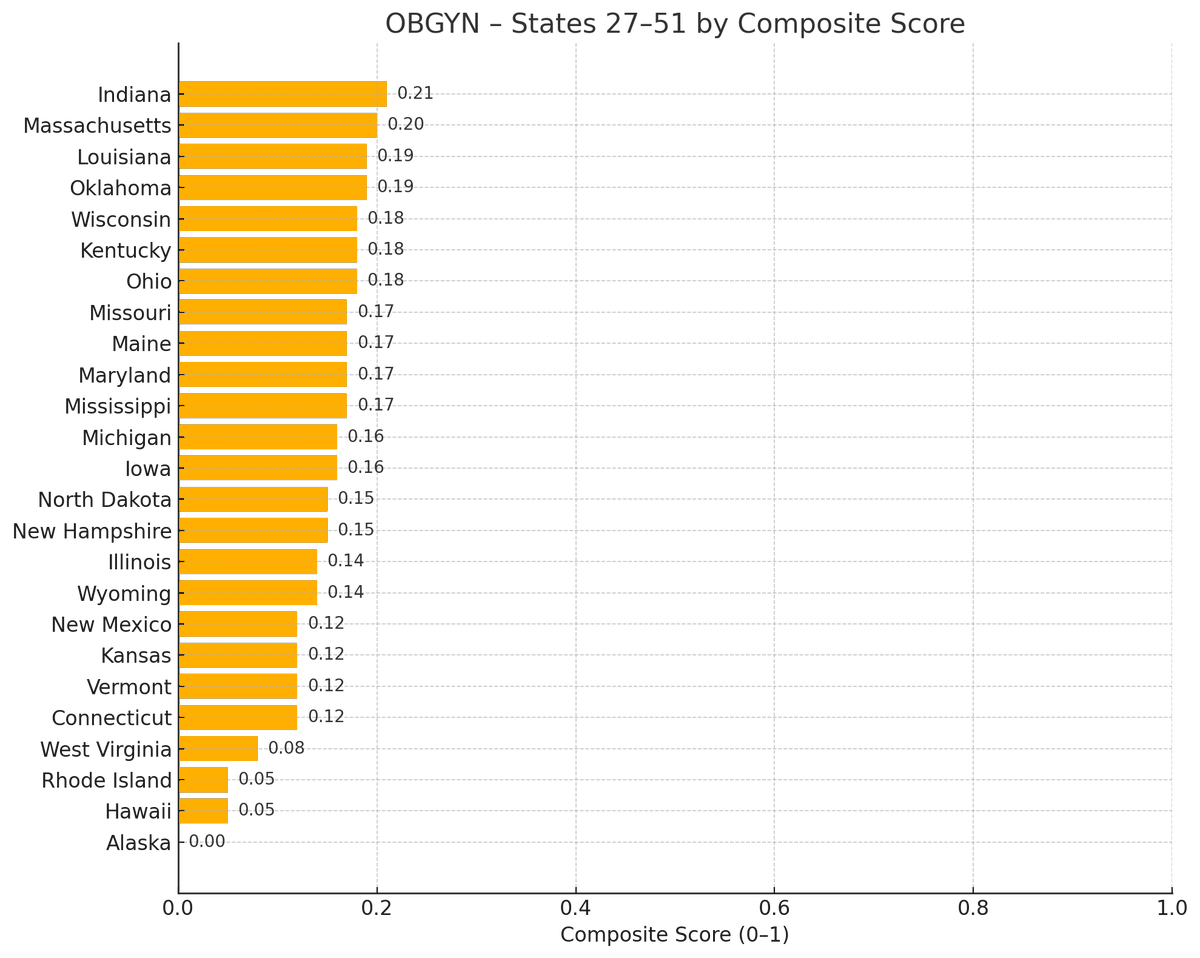Select the orange bar for Massachusetts

pos(278,125)
